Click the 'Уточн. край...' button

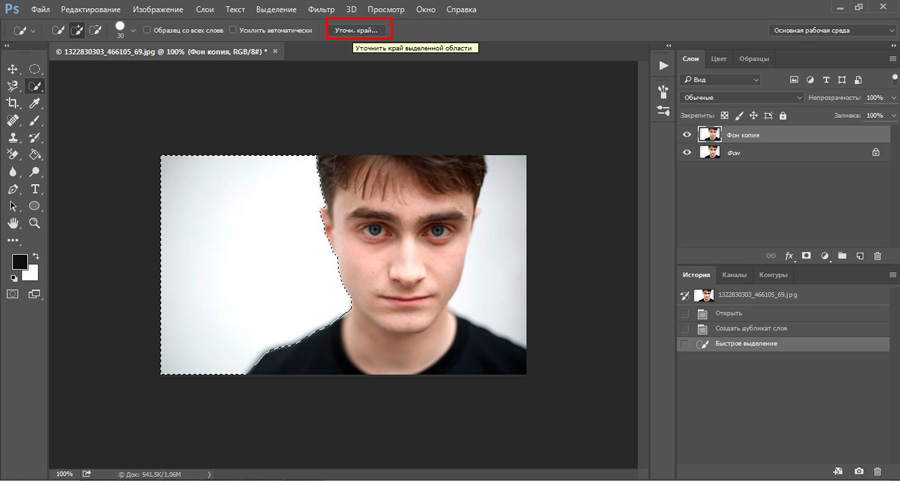click(x=357, y=30)
